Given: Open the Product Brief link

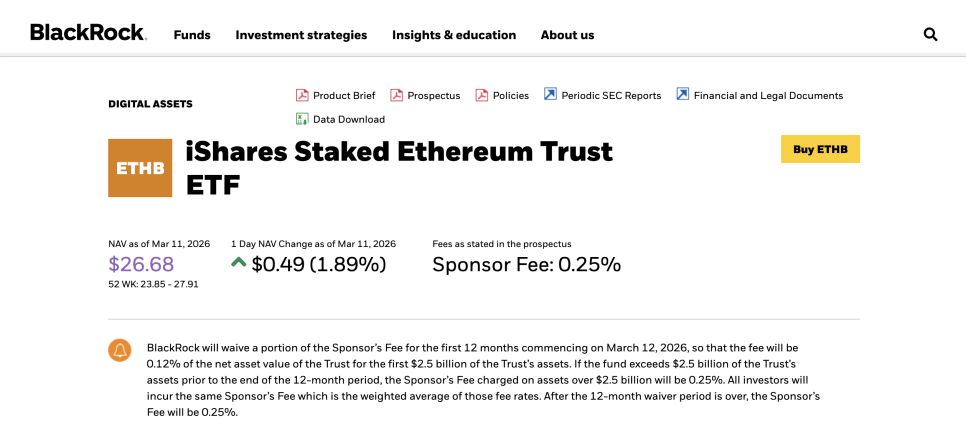Looking at the screenshot, I should pyautogui.click(x=344, y=96).
